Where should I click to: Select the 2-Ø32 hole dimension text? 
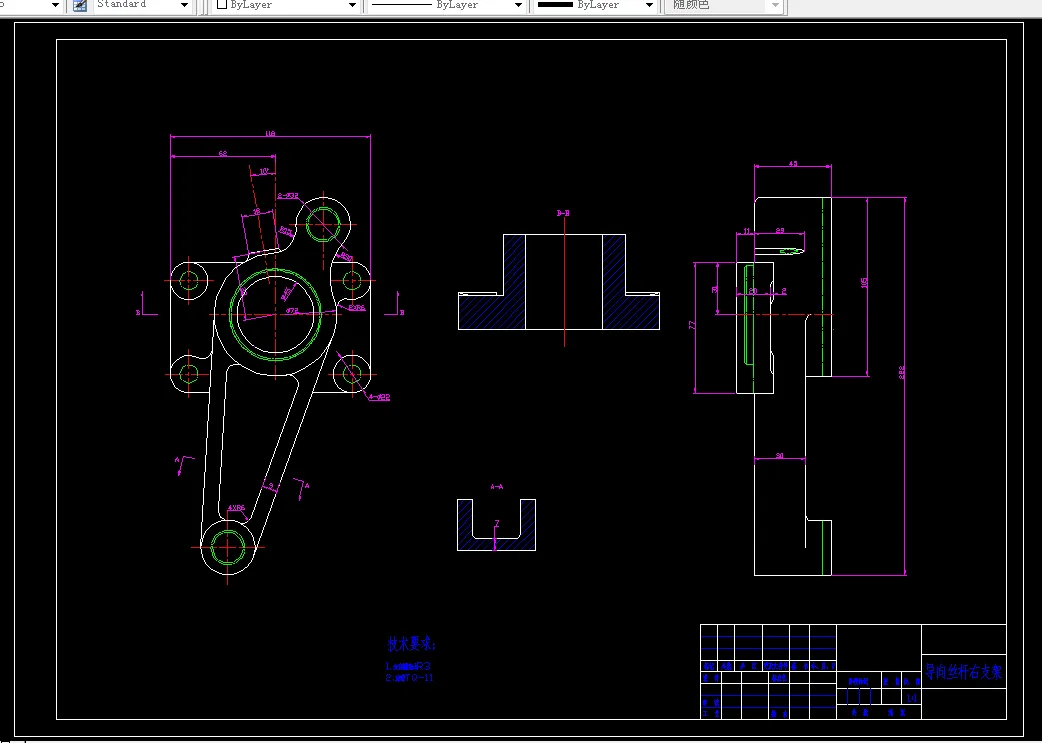click(x=288, y=195)
